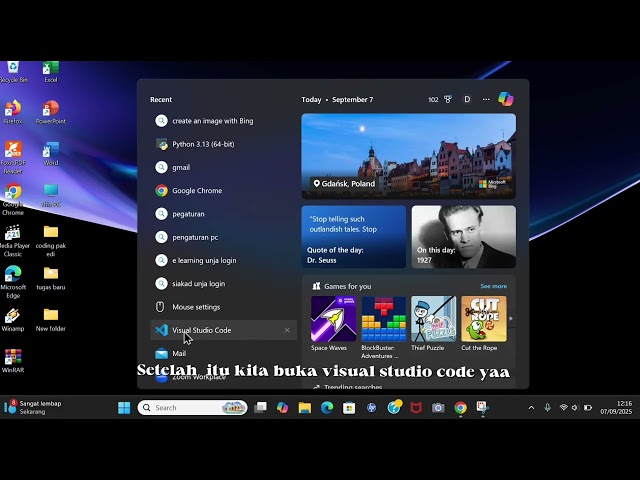640x480 pixels.
Task: Follow the 'See more' games link
Action: (493, 286)
